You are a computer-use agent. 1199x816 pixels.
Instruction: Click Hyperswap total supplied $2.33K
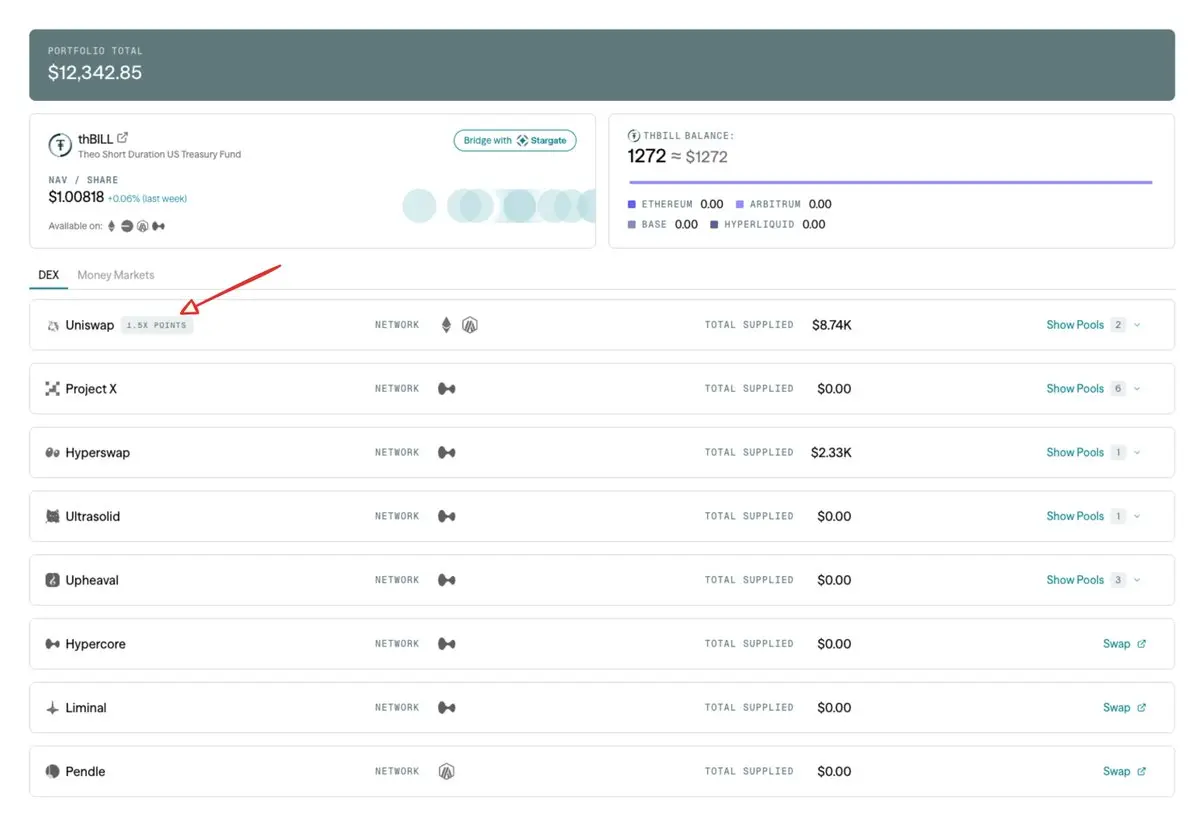pos(831,453)
